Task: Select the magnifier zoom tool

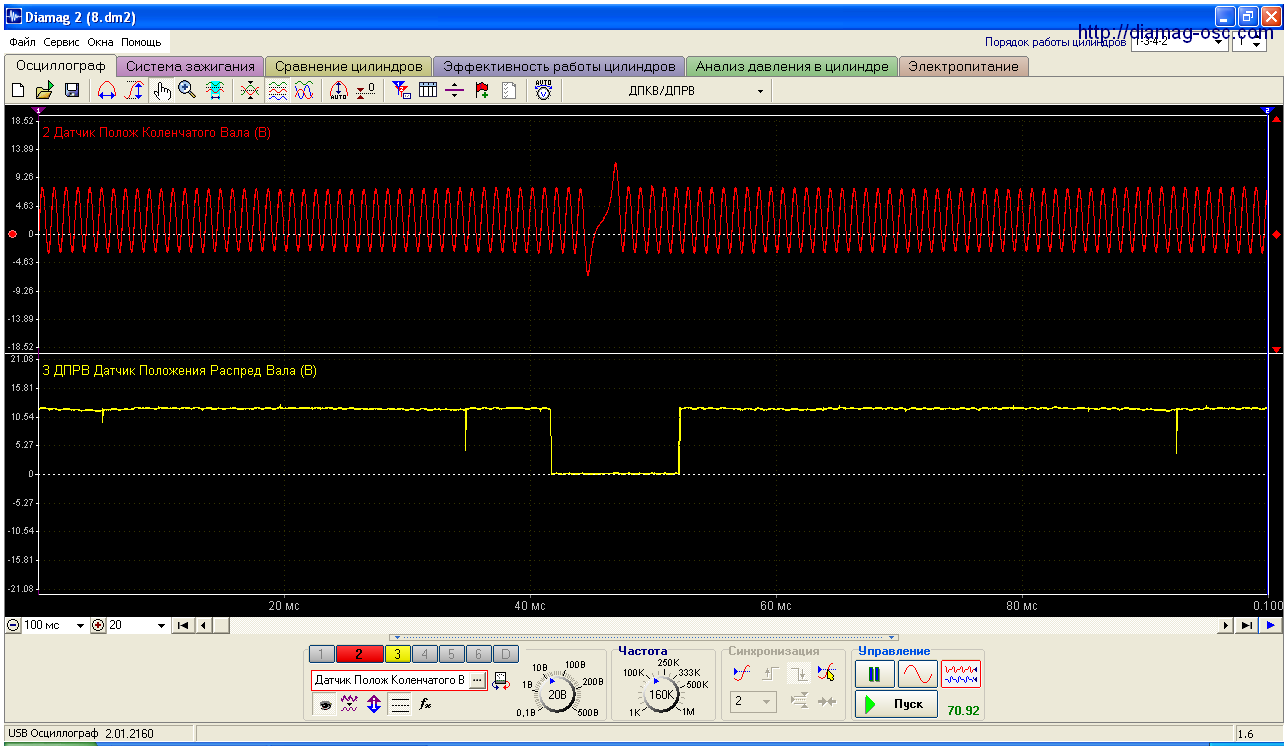Action: click(187, 90)
